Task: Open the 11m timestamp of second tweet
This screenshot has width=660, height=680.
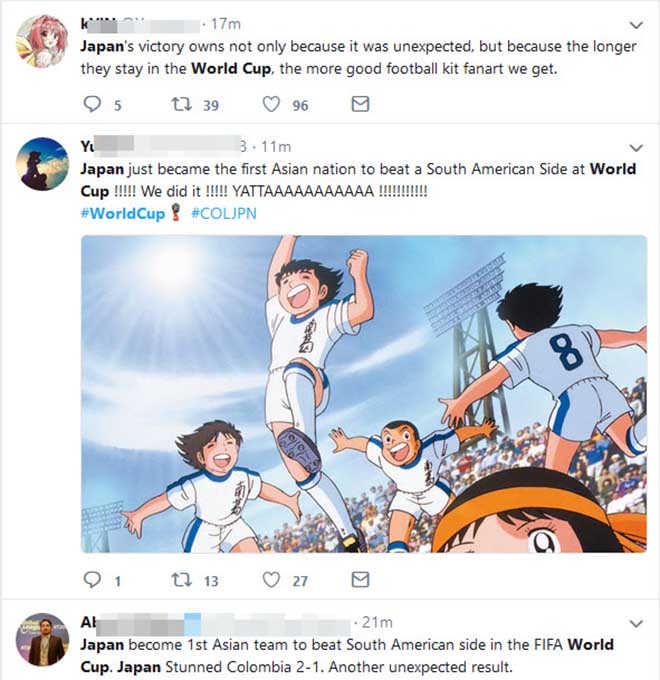Action: 276,147
